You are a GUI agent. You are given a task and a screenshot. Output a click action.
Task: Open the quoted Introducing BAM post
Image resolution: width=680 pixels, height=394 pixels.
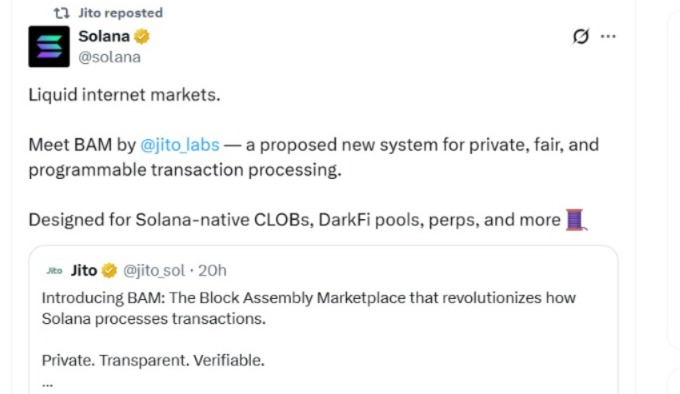[x=323, y=321]
